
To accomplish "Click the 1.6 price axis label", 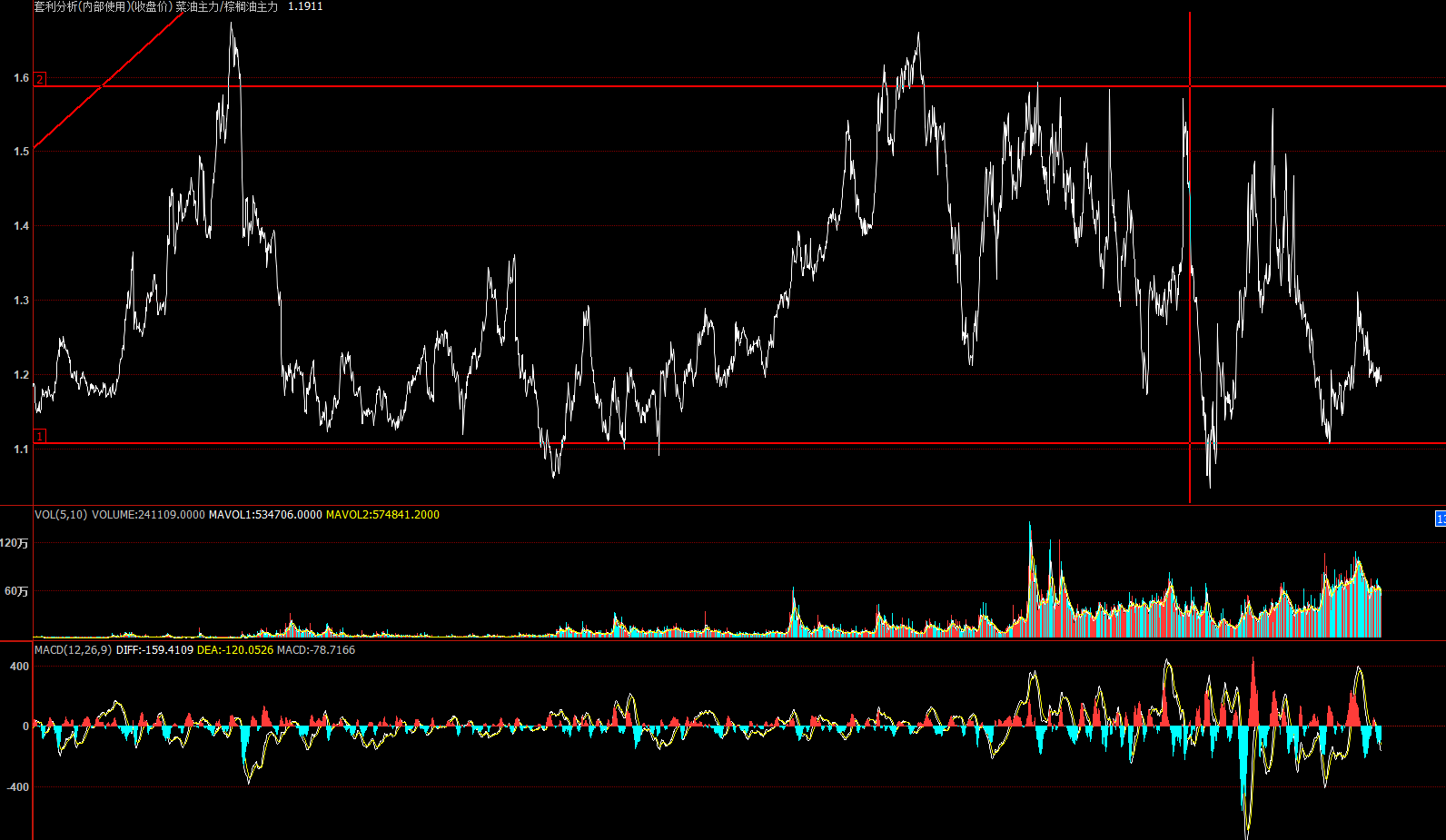I will pyautogui.click(x=21, y=78).
